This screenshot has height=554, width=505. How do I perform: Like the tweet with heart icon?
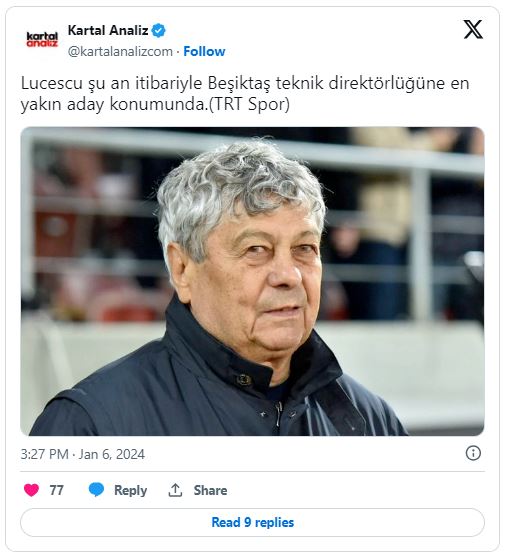pos(31,490)
